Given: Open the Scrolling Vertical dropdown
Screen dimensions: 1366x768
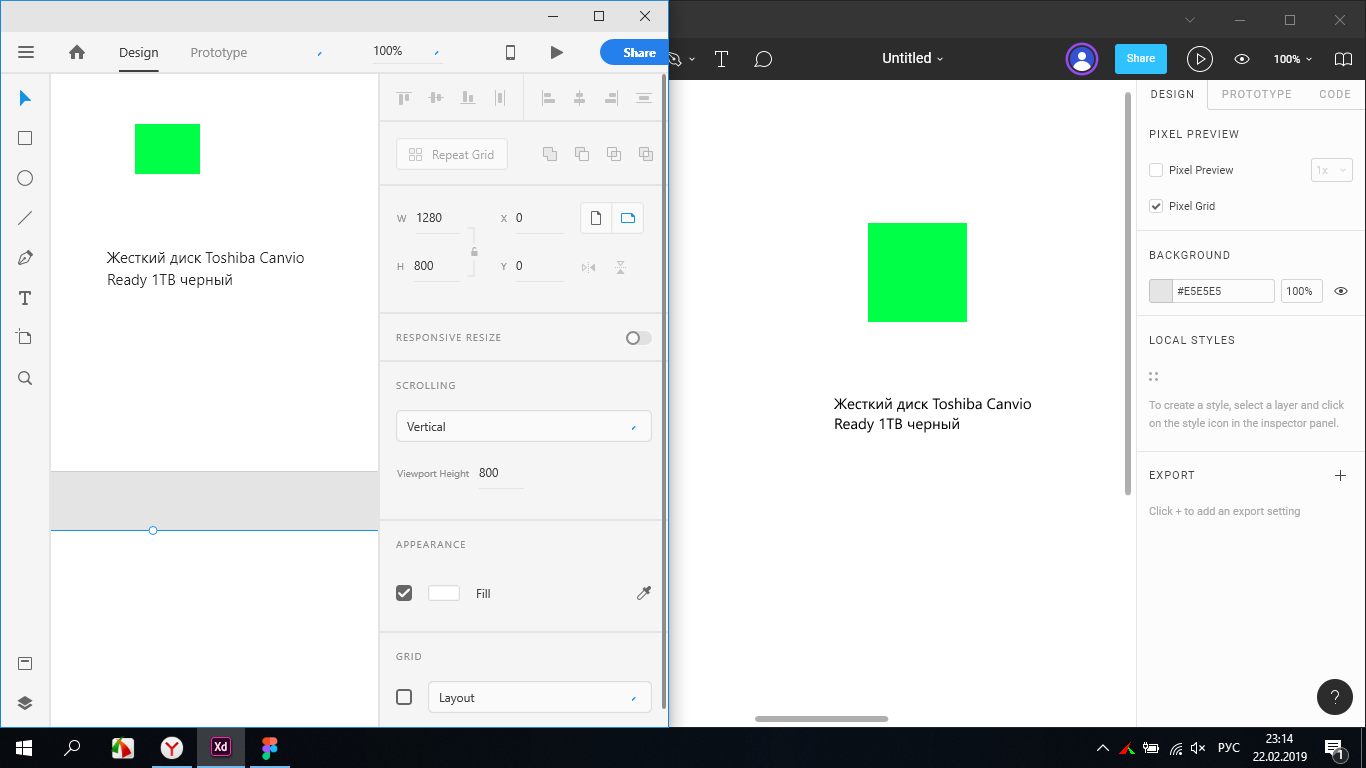Looking at the screenshot, I should click(x=524, y=426).
